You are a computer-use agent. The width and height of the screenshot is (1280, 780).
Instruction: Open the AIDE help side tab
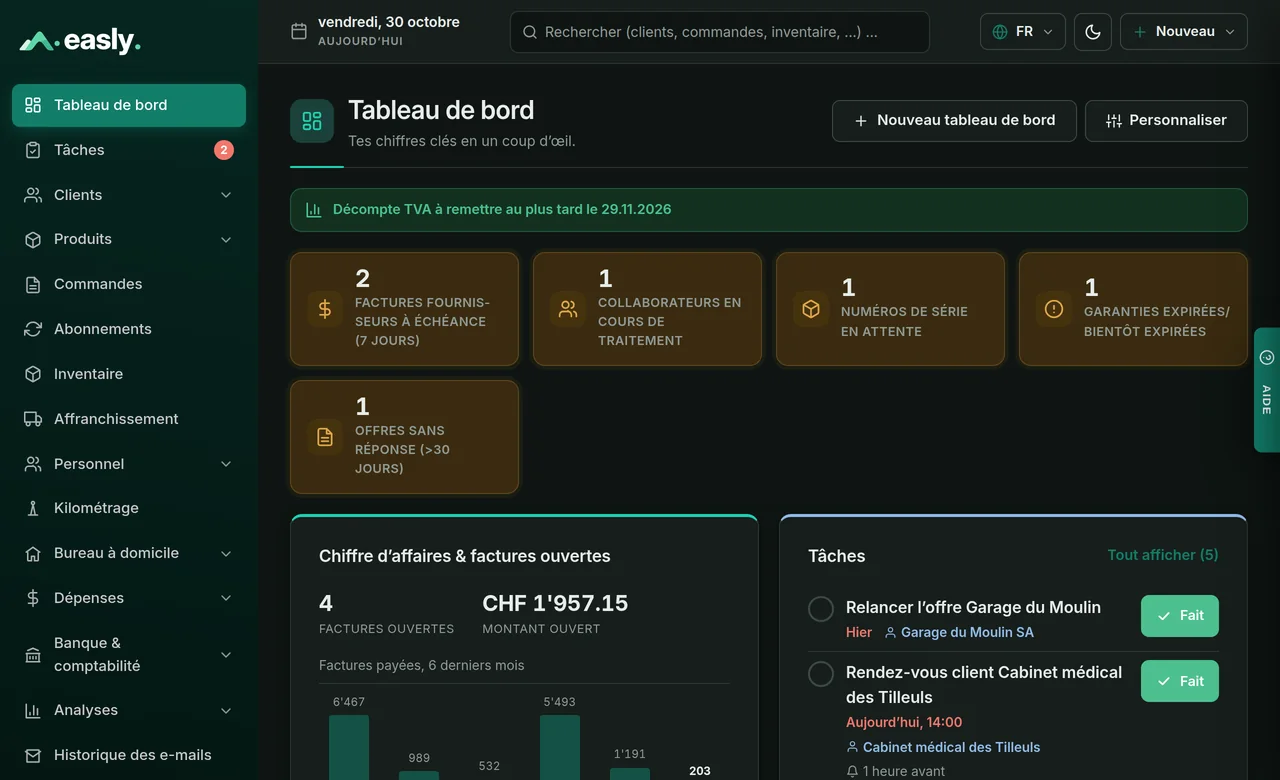click(1267, 390)
